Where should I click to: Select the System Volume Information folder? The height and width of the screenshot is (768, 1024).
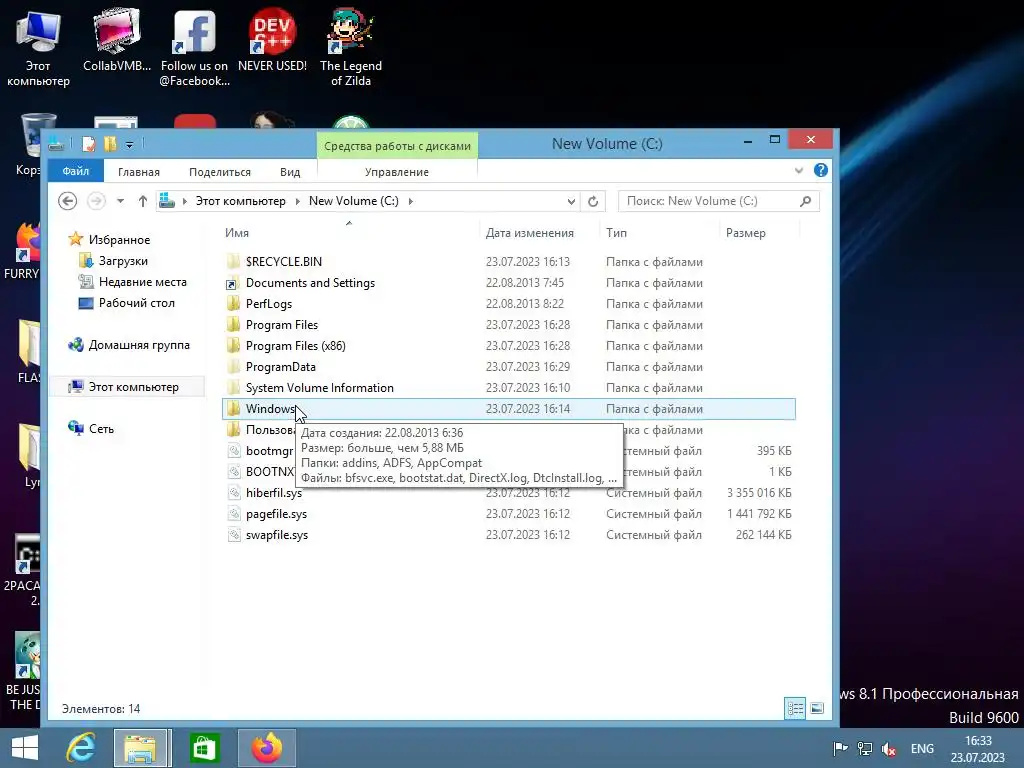coord(319,387)
